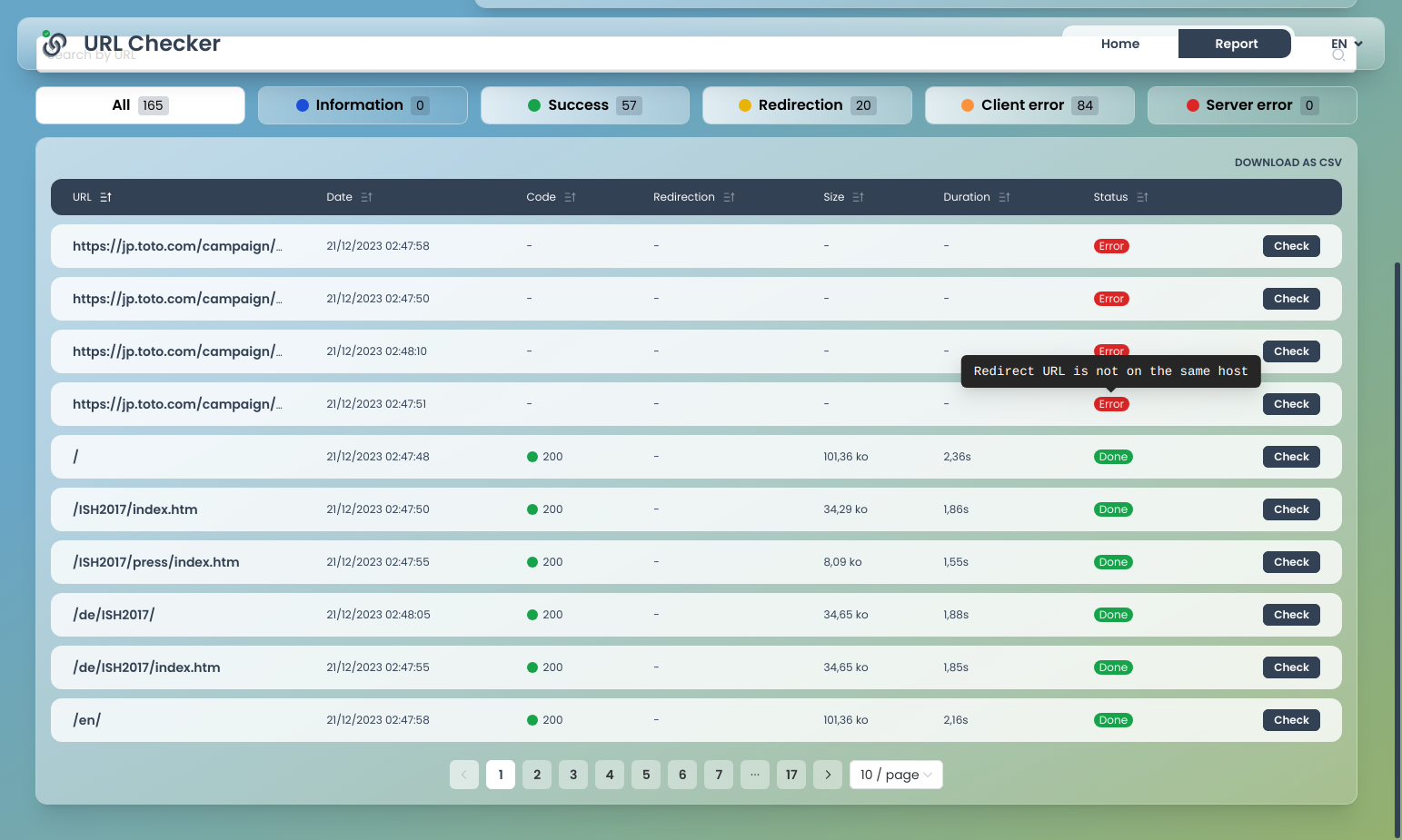
Task: Sort by the Status column icon
Action: pyautogui.click(x=1142, y=197)
